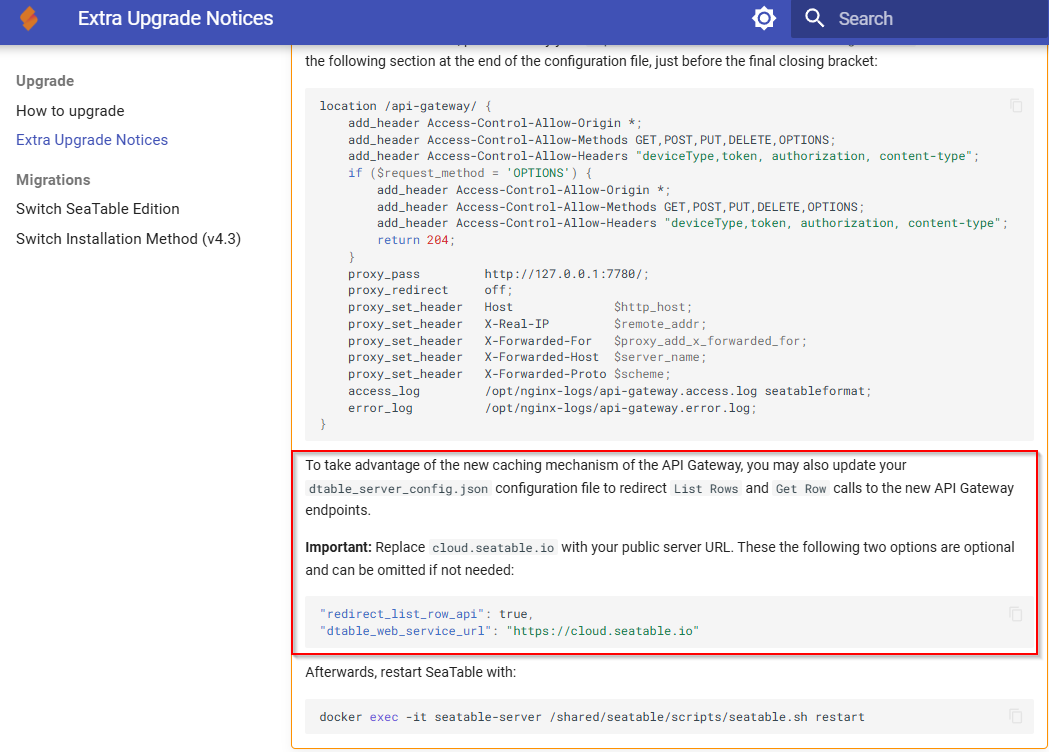The width and height of the screenshot is (1049, 752).
Task: Click the Extra Upgrade Notices header title
Action: (x=175, y=18)
